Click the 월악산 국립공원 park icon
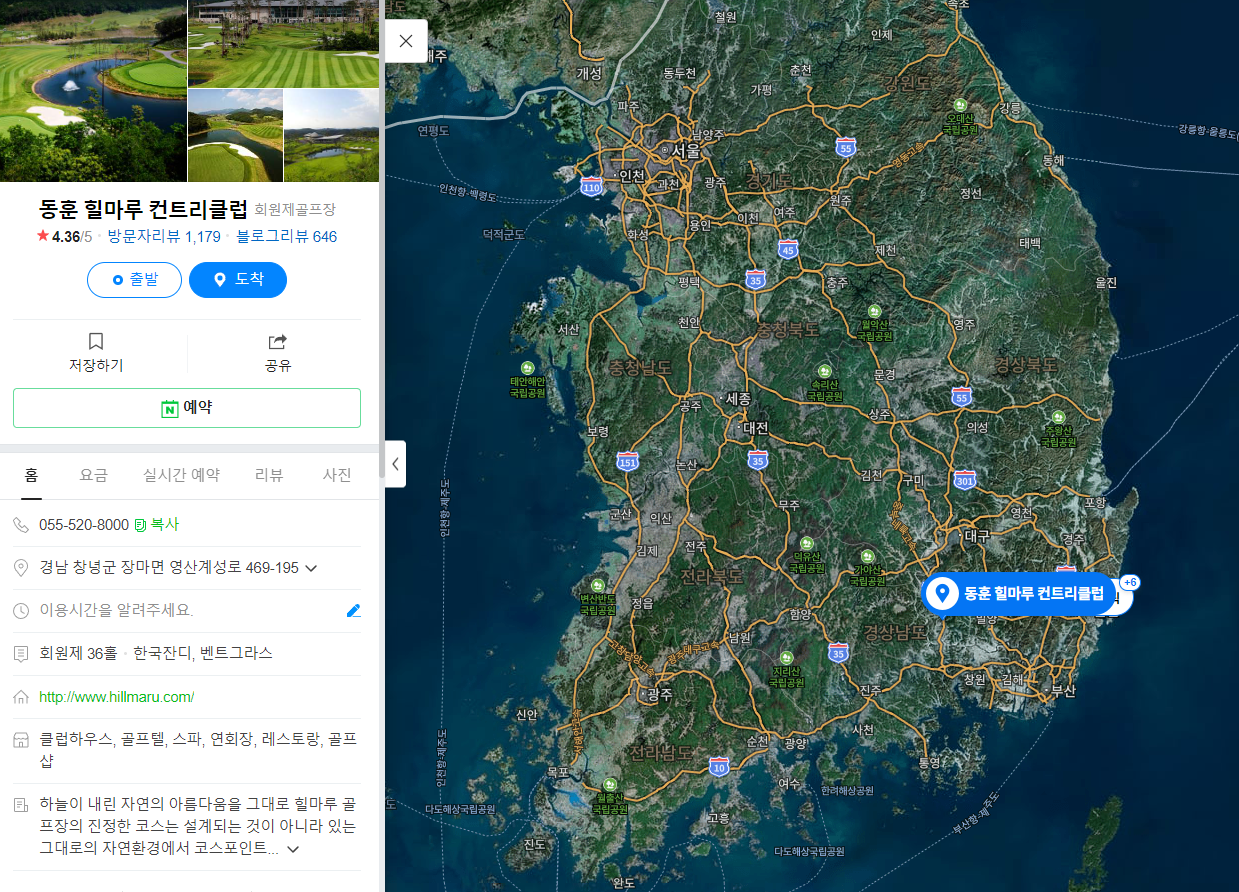Image resolution: width=1239 pixels, height=892 pixels. pos(875,312)
